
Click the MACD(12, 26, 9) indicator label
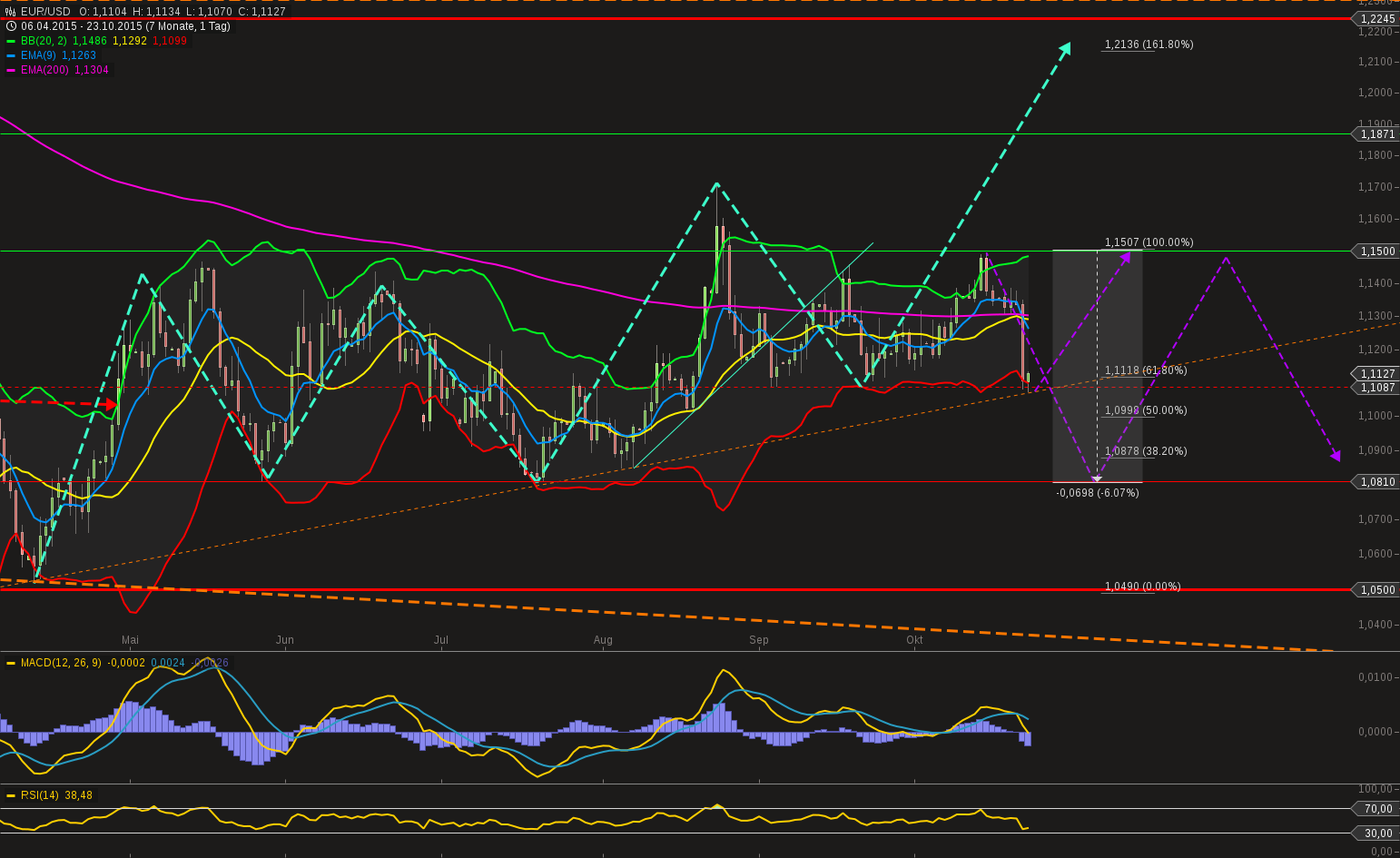[61, 663]
